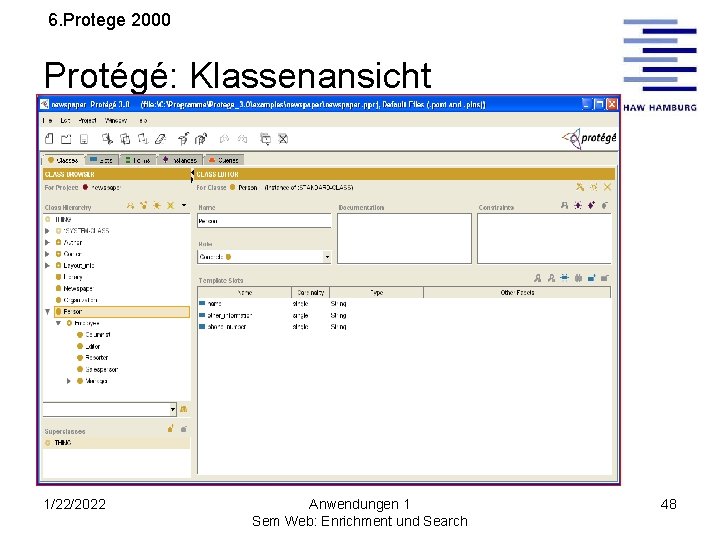
Task: Open Class Hierarchy small dropdown arrow menu
Action: [184, 205]
